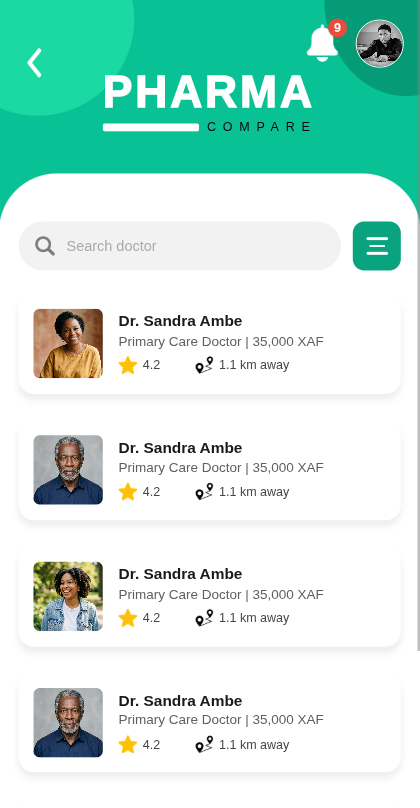Click the PHARMA COMPARE logo title
The width and height of the screenshot is (420, 808).
(208, 103)
